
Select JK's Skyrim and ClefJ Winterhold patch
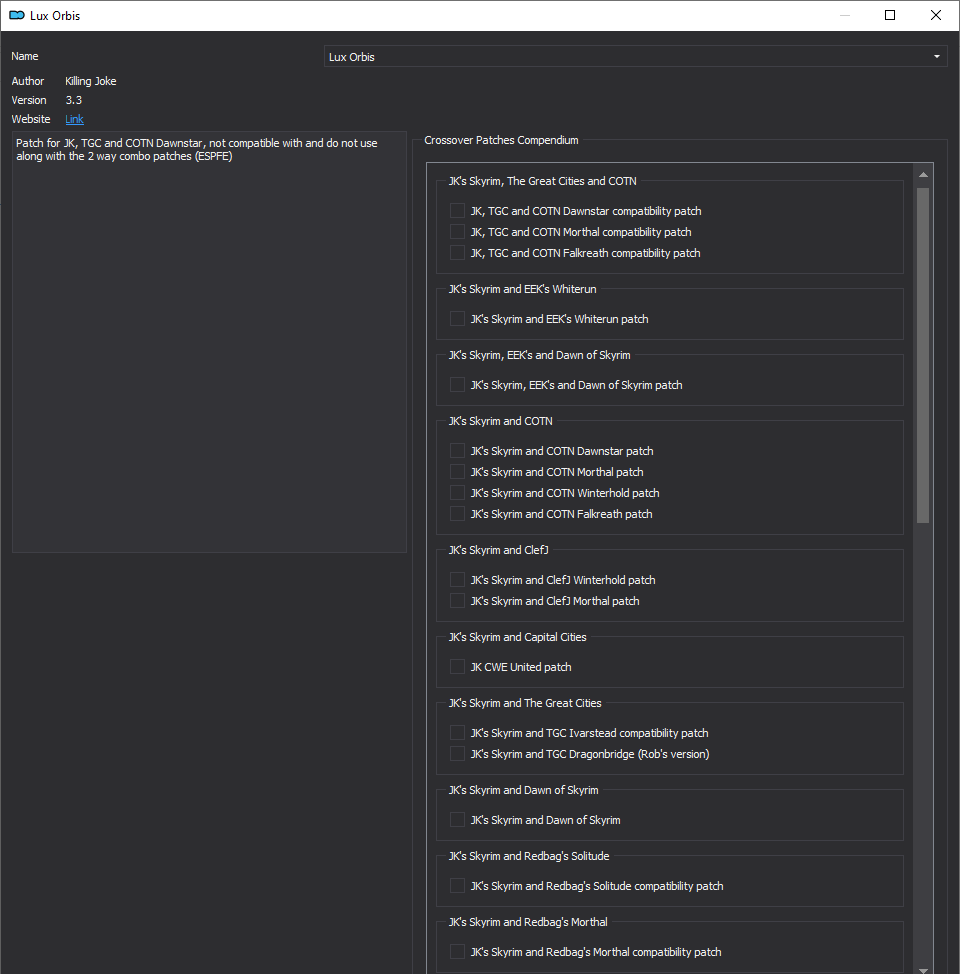[x=457, y=580]
